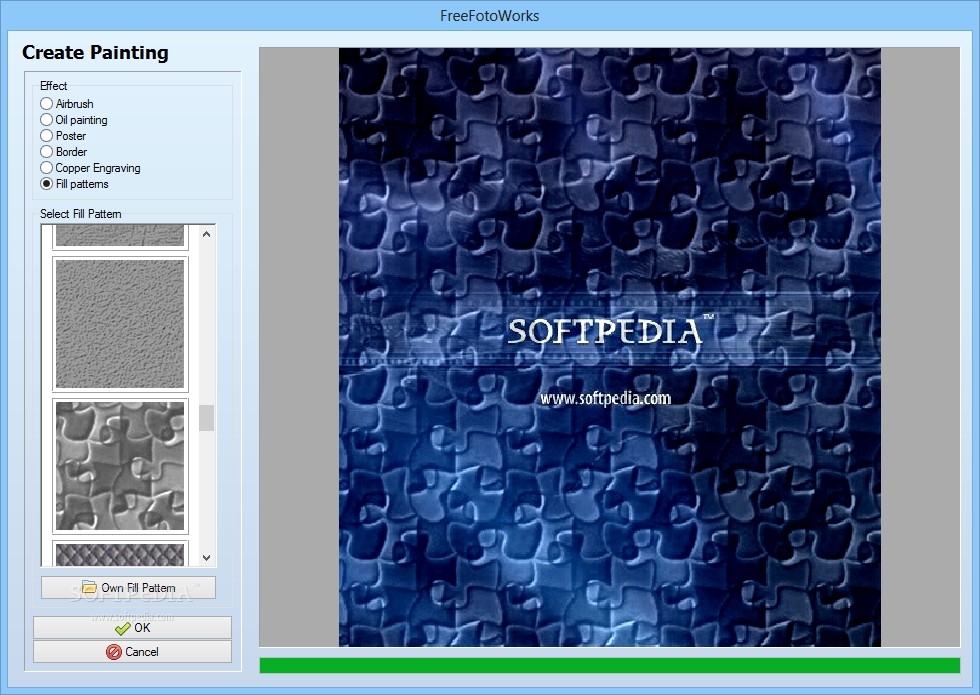Choose the Oil painting effect
The height and width of the screenshot is (695, 980).
coord(74,120)
